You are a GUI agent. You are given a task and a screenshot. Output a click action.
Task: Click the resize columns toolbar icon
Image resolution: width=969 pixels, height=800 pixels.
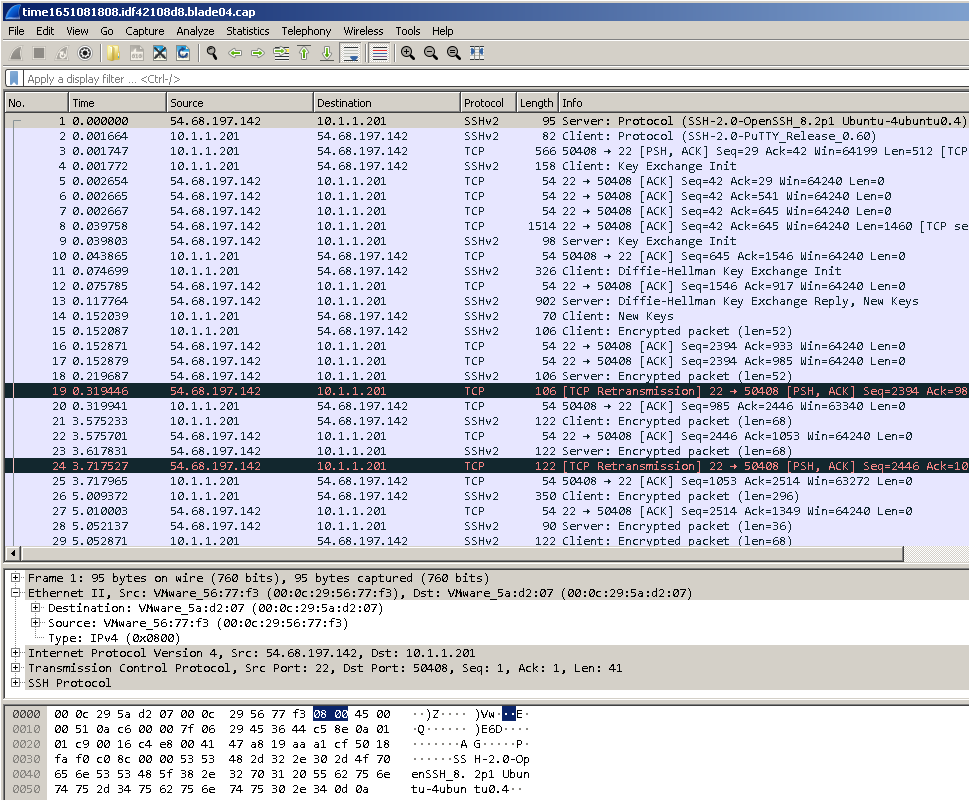[477, 53]
